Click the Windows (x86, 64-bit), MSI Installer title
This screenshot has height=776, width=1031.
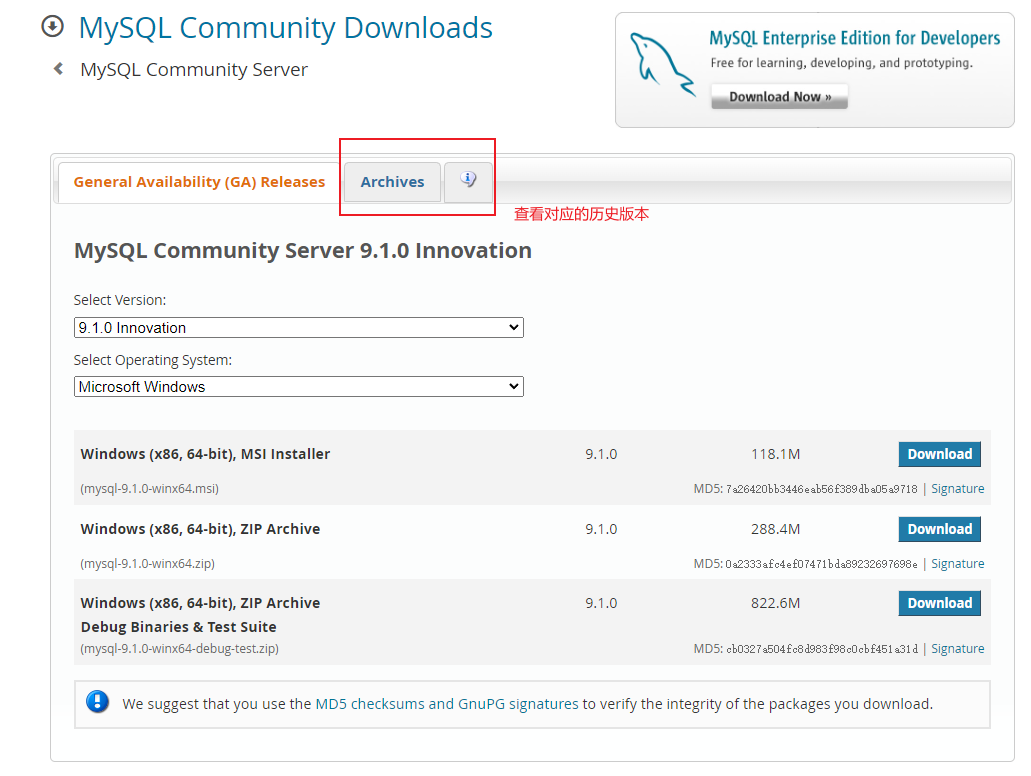coord(205,454)
